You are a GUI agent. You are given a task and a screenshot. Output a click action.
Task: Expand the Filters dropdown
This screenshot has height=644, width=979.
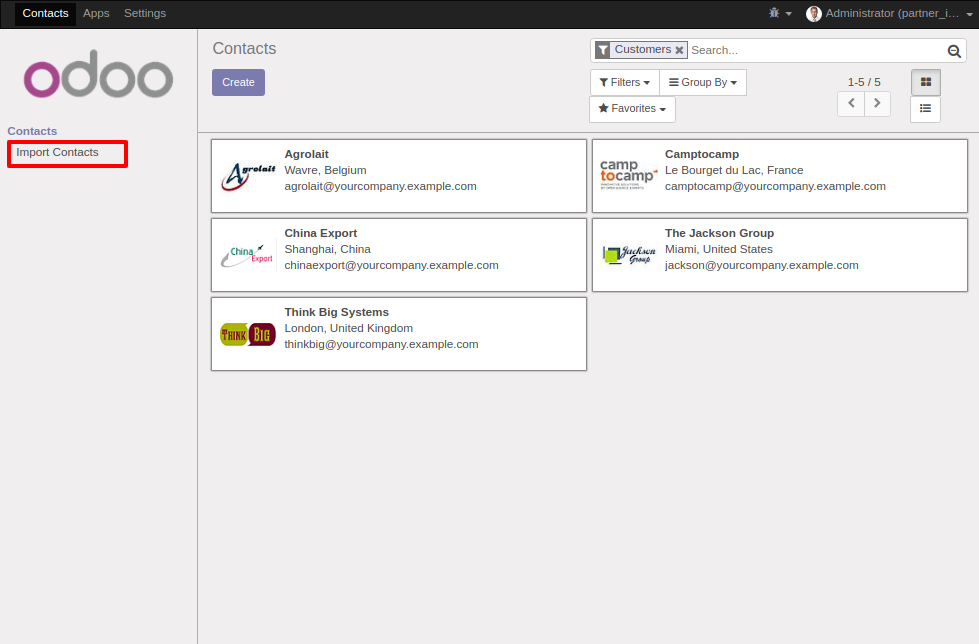point(624,83)
